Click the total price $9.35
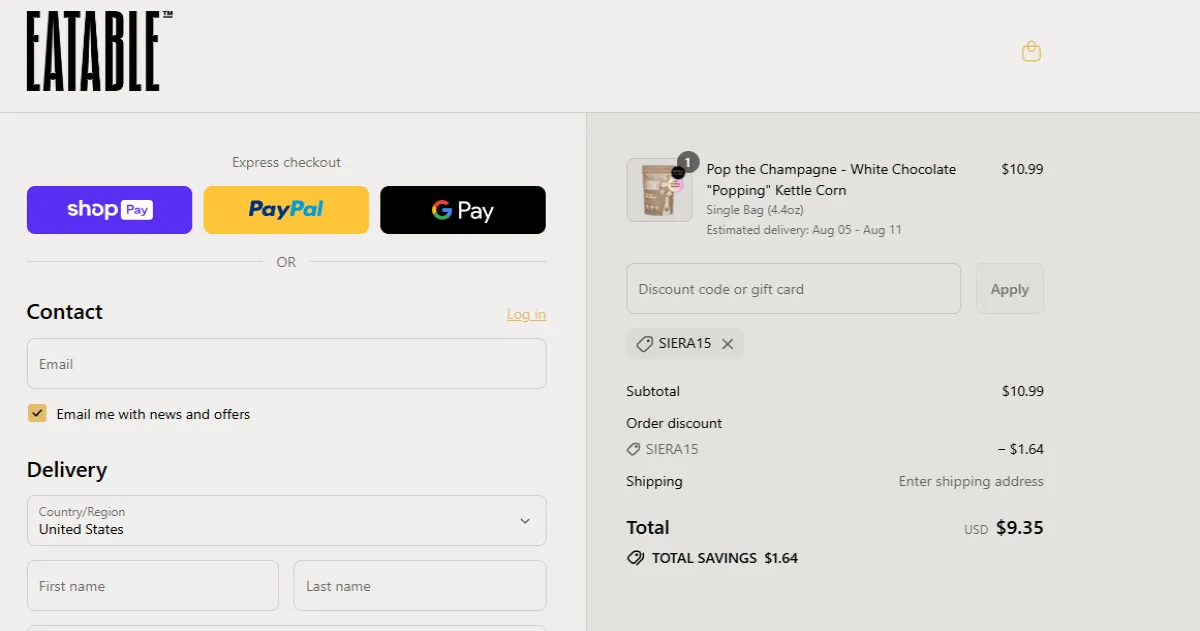The image size is (1200, 631). pos(1020,527)
